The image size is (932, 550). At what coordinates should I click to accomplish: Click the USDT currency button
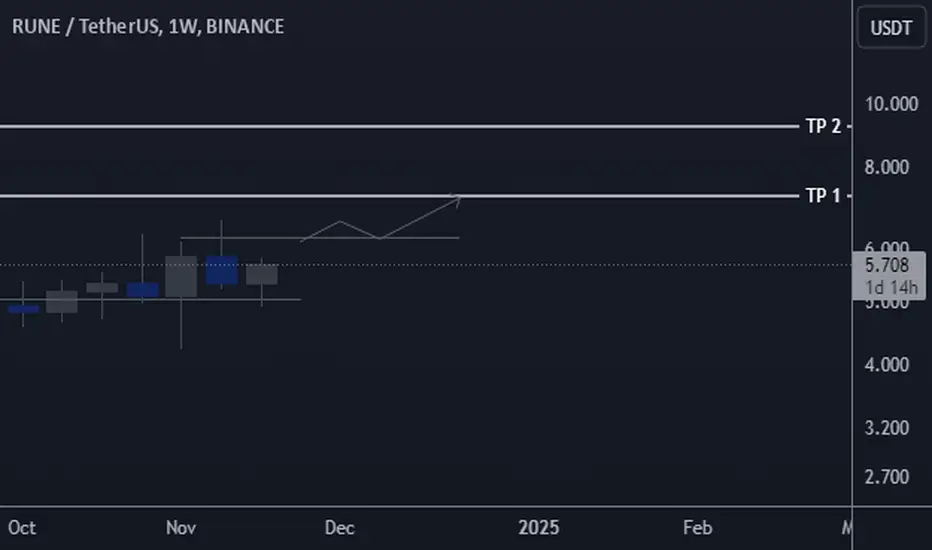coord(891,27)
